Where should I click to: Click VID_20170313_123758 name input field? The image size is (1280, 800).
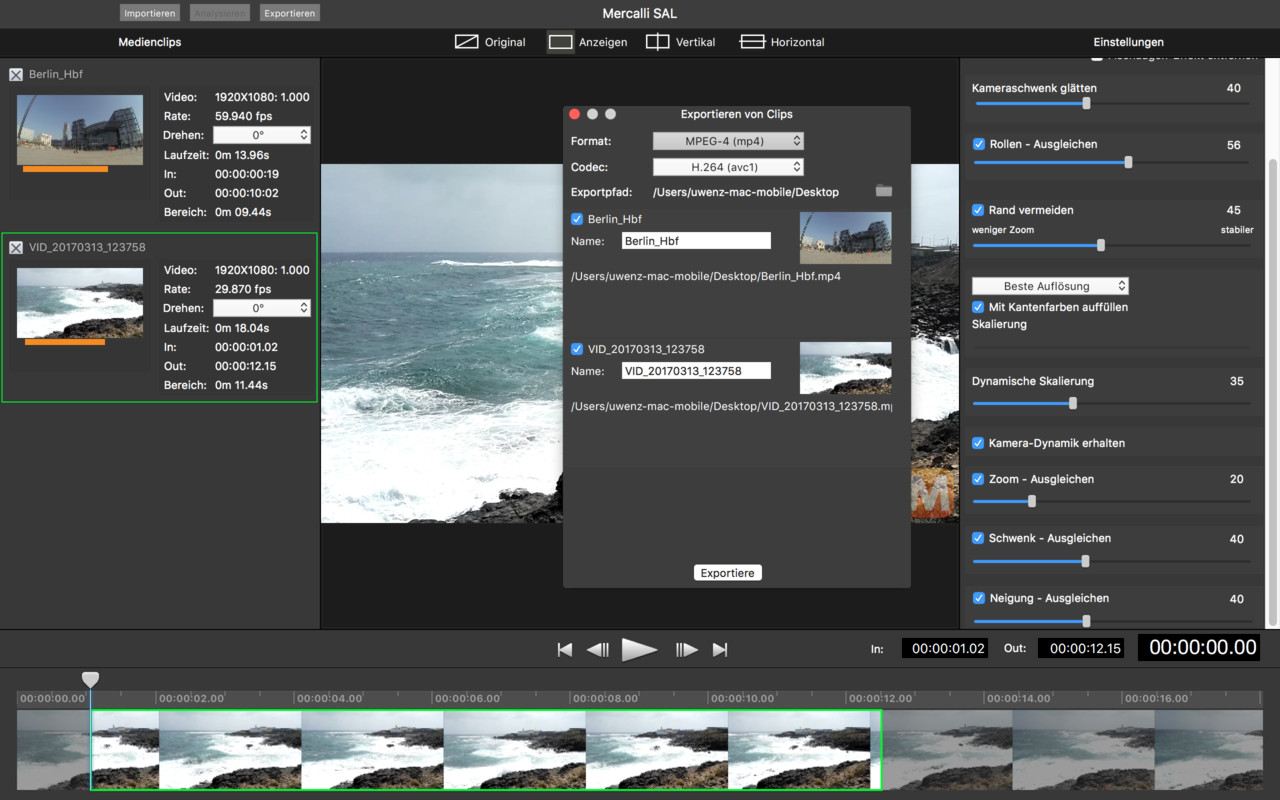(696, 371)
